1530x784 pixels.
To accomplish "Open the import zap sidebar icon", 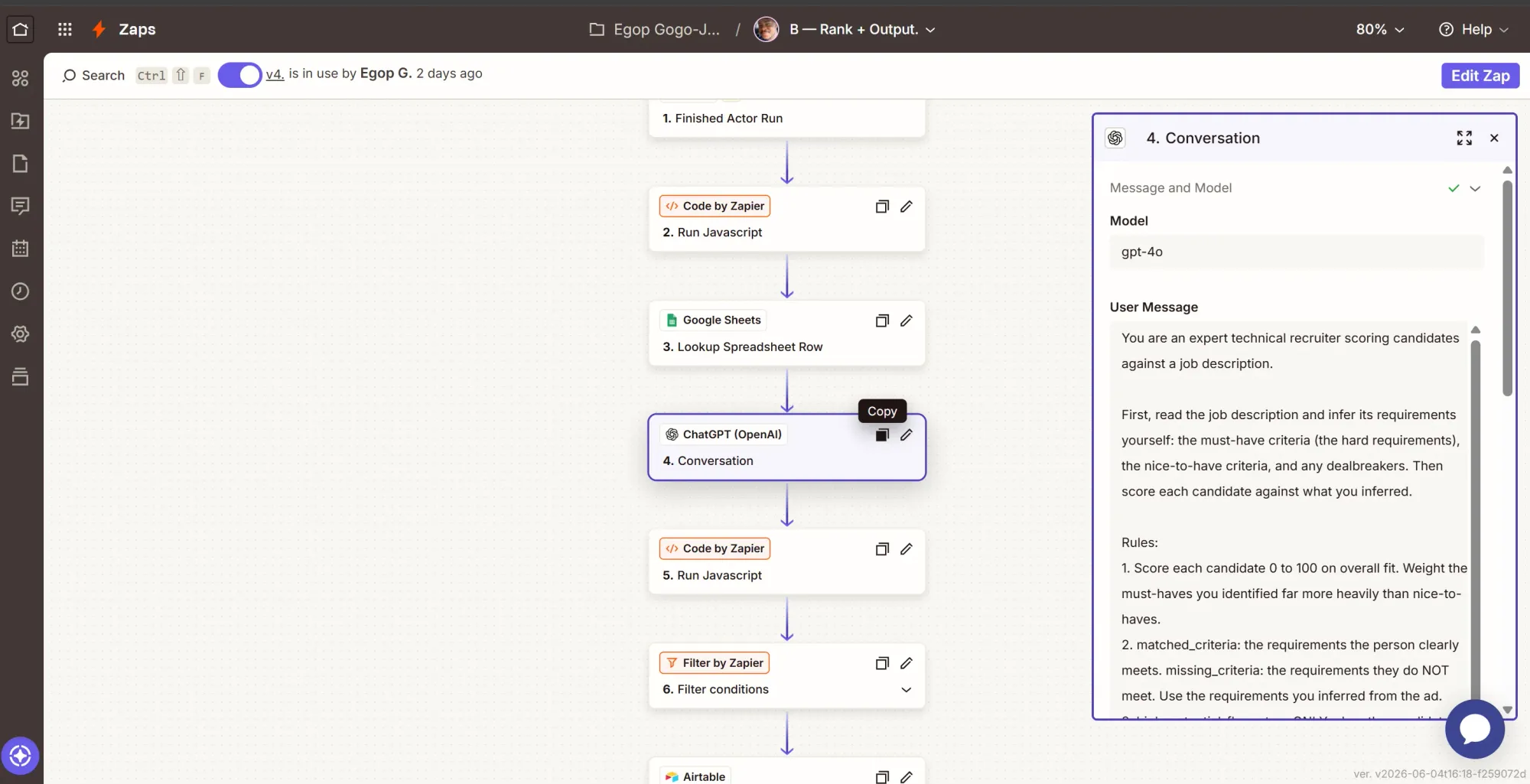I will [x=21, y=121].
